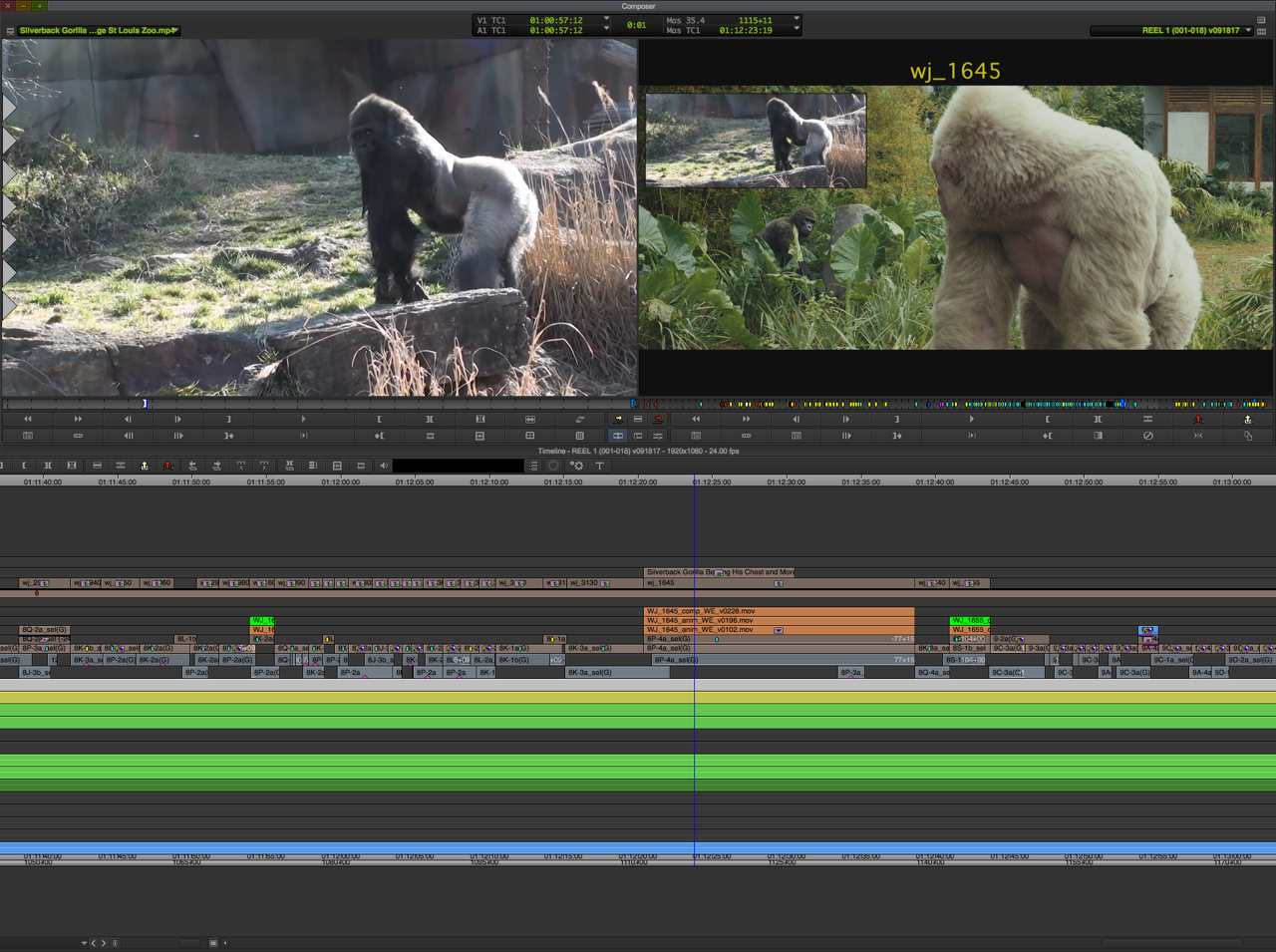
Task: Adjust timeline scale slider at bottom left
Action: [x=189, y=943]
